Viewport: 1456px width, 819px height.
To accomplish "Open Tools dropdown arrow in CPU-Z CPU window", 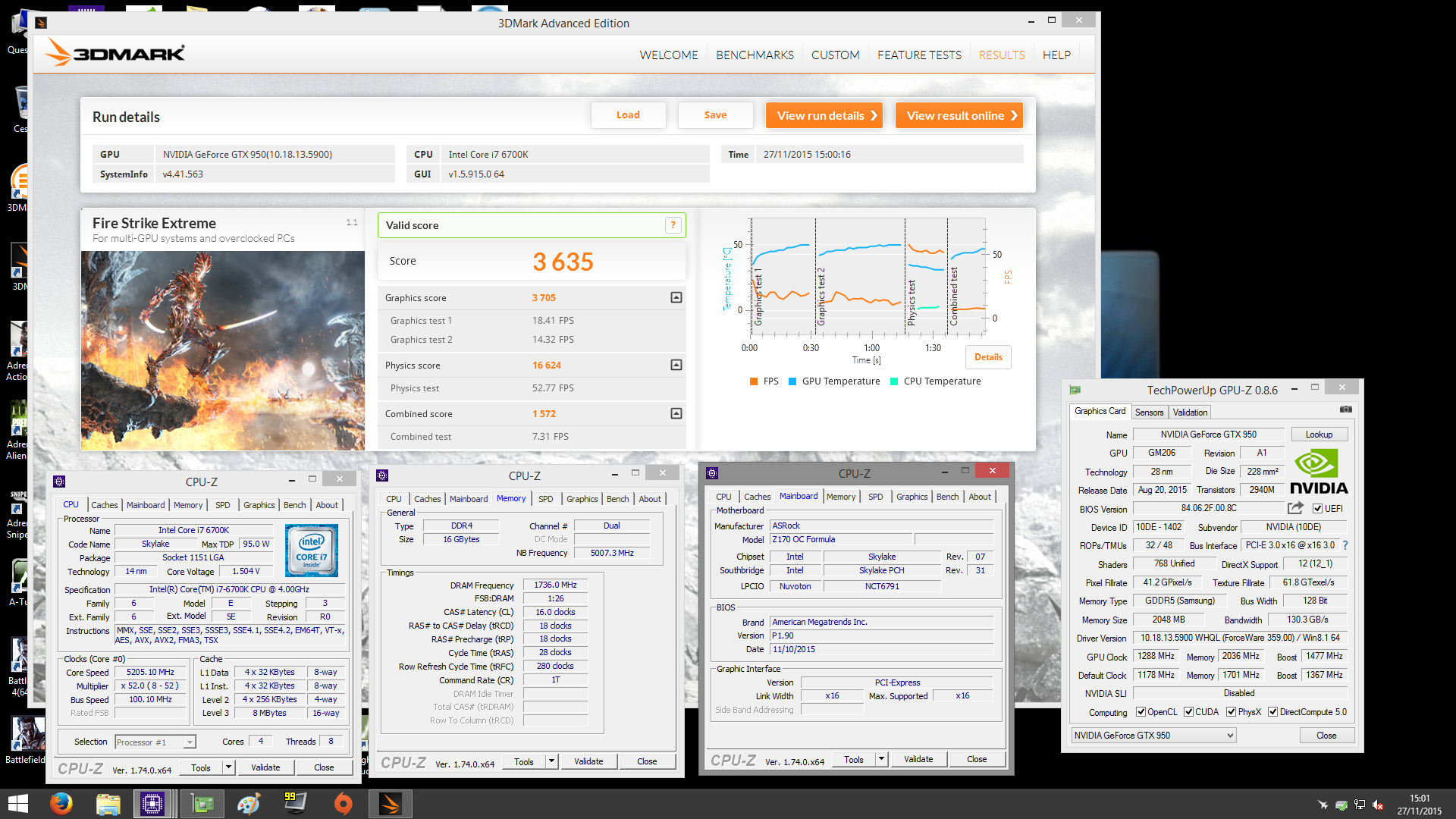I will point(228,767).
